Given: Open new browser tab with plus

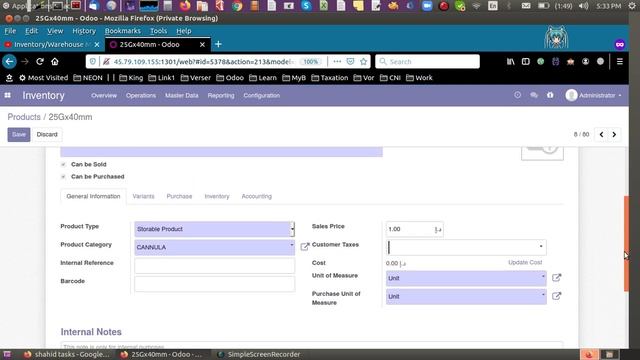Looking at the screenshot, I should (218, 44).
